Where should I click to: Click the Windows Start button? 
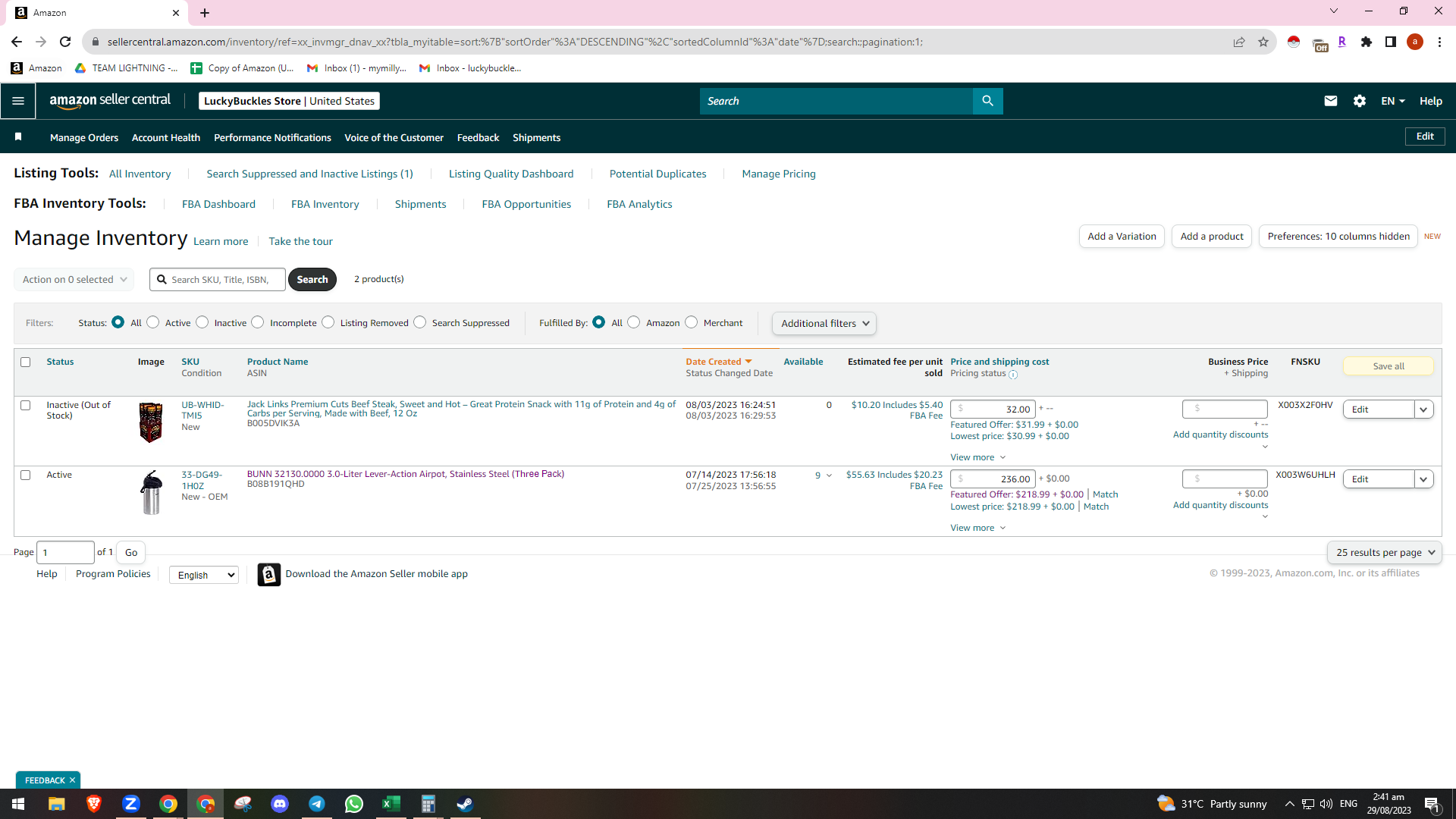pyautogui.click(x=18, y=804)
